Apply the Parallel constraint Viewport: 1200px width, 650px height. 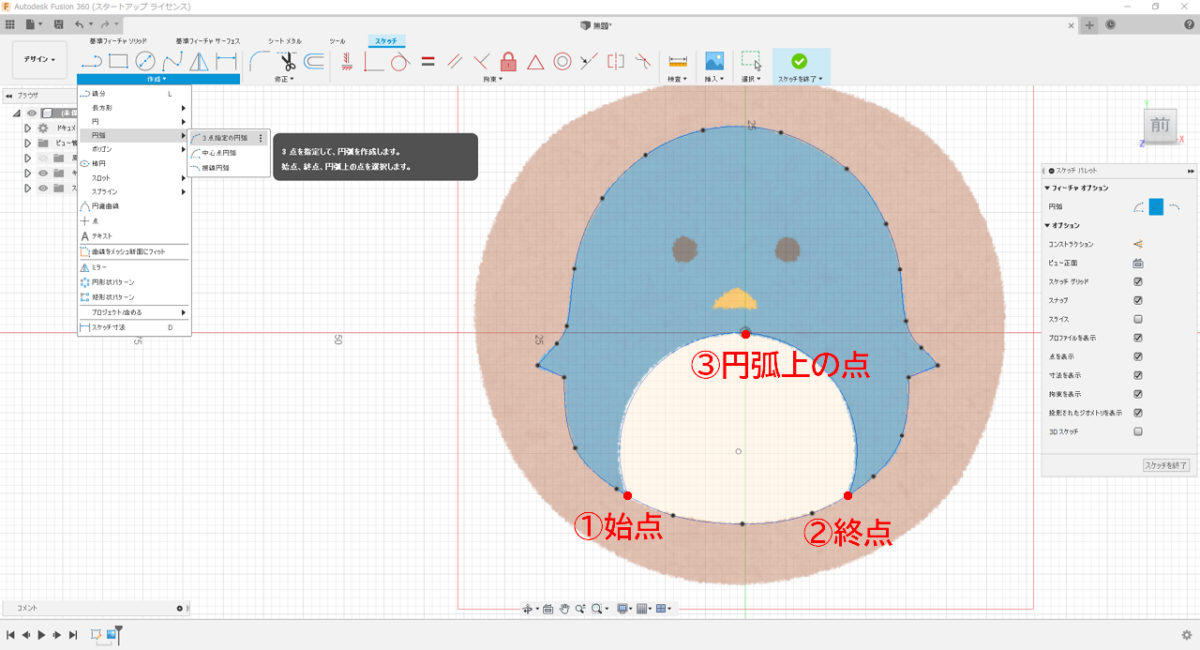[455, 61]
